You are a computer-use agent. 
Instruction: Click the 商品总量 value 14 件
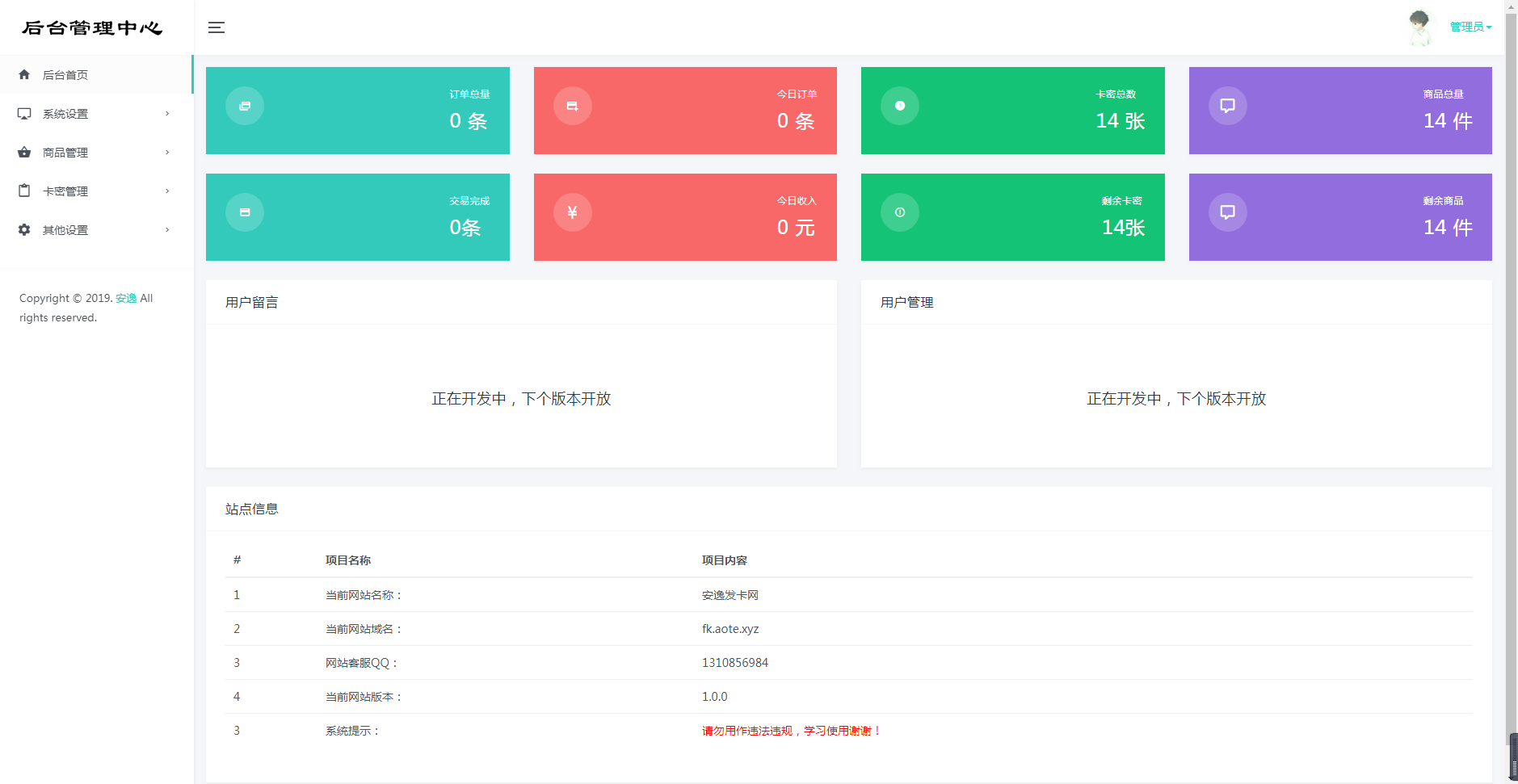(1448, 121)
